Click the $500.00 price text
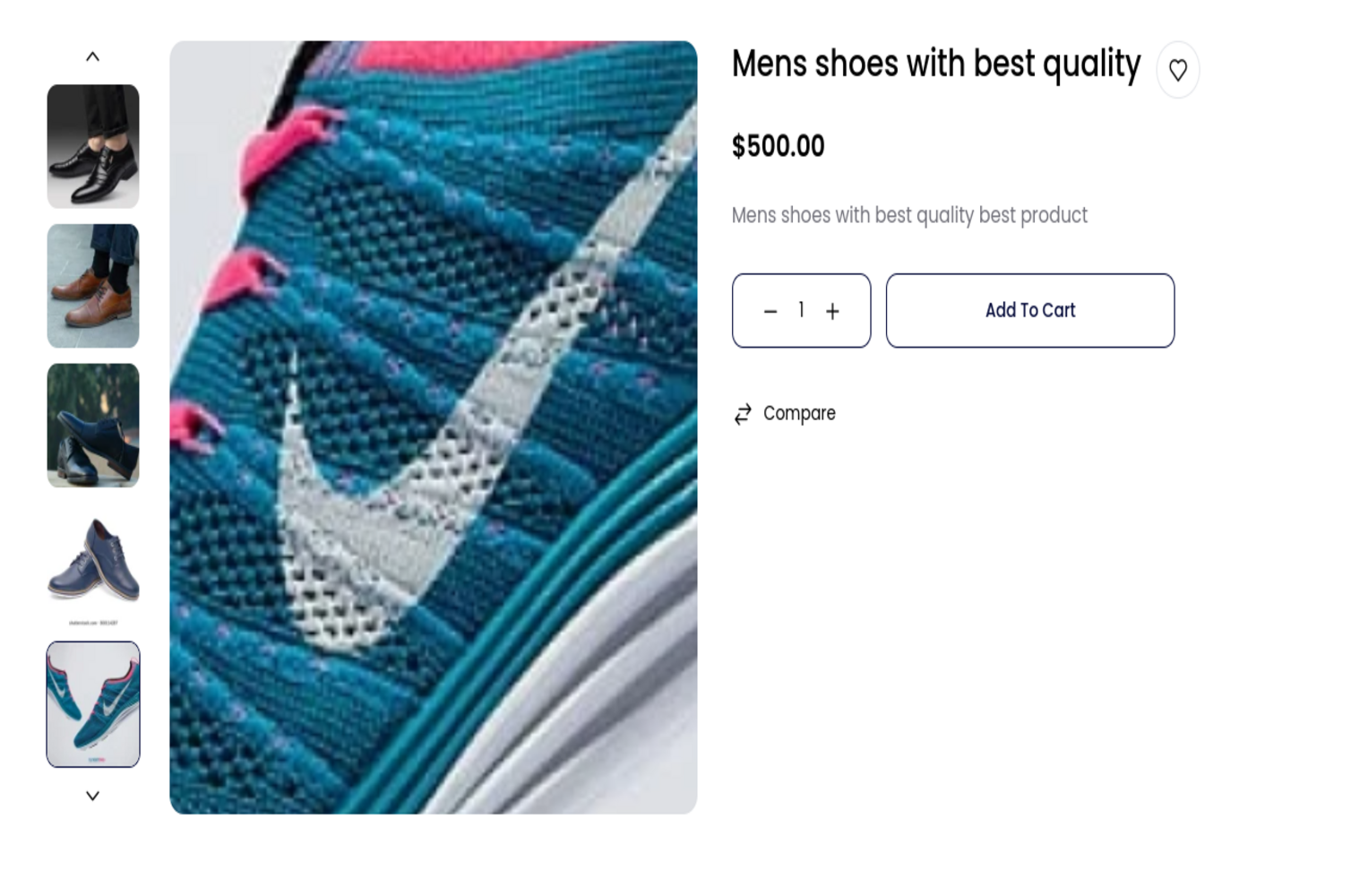1351x896 pixels. point(778,146)
